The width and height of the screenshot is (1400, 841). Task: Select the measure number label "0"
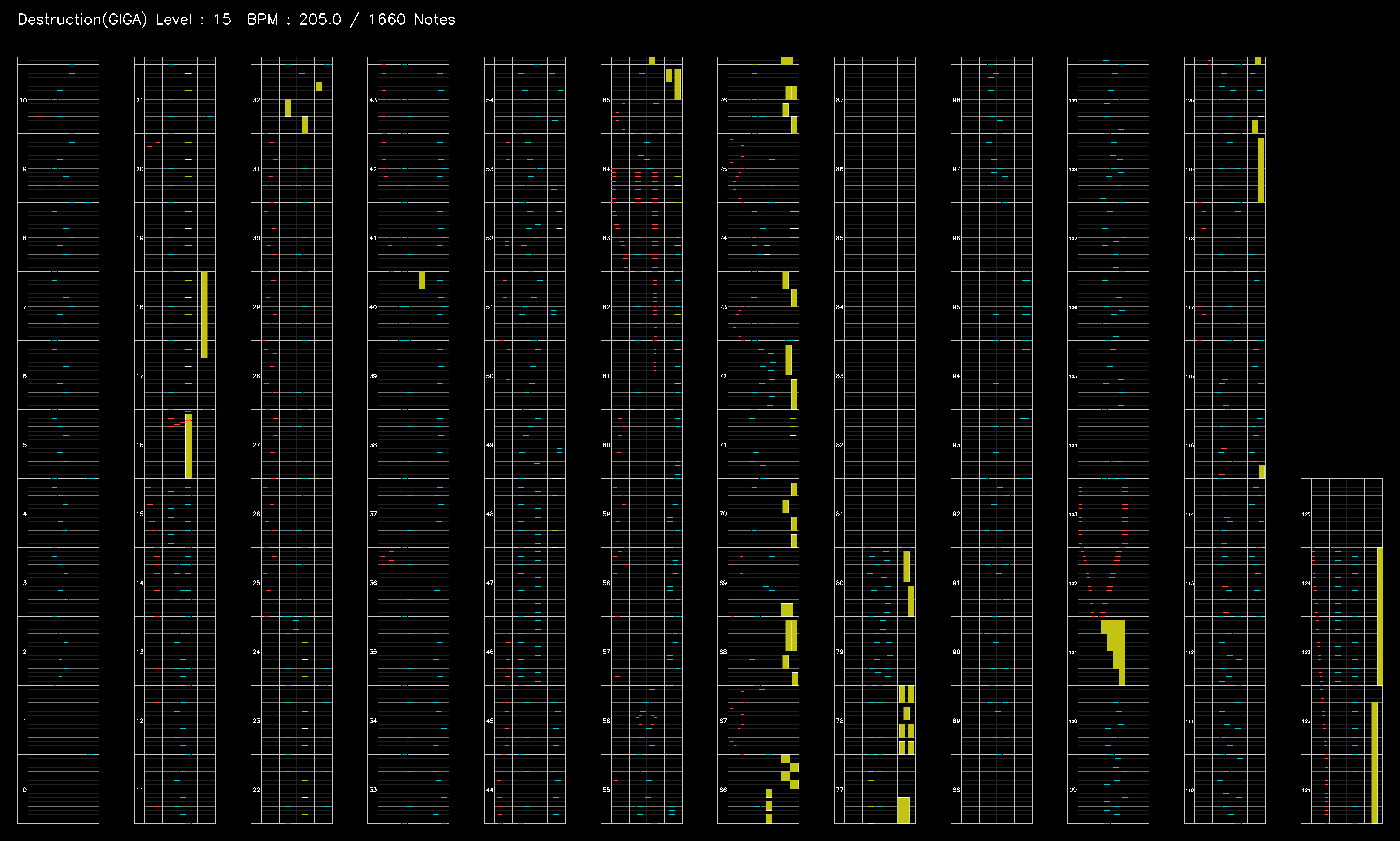tap(24, 790)
